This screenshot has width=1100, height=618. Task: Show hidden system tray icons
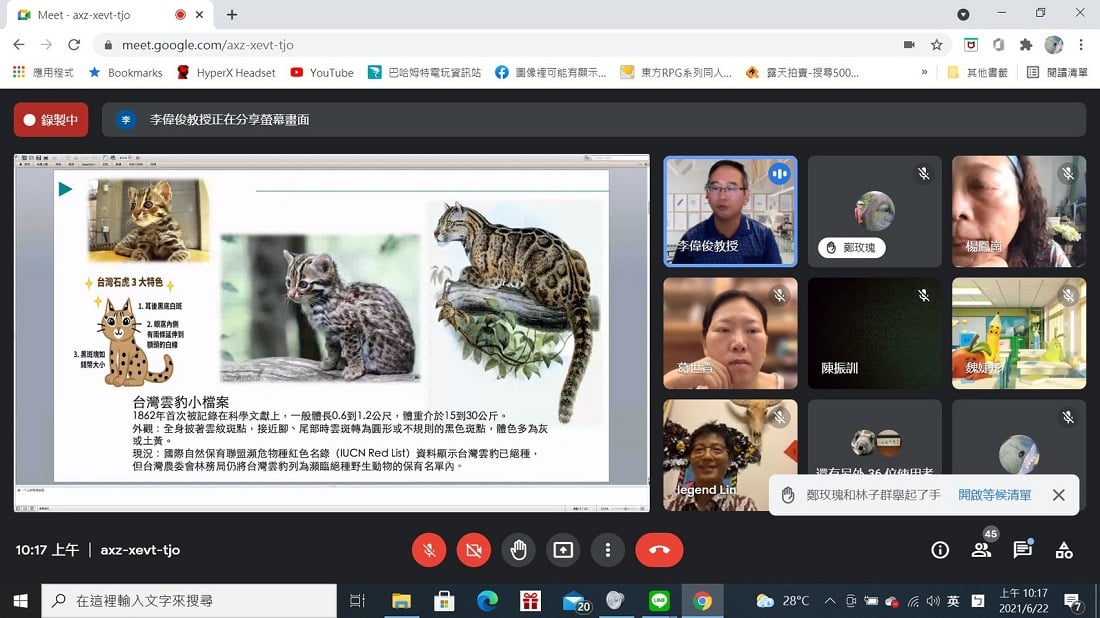click(830, 601)
